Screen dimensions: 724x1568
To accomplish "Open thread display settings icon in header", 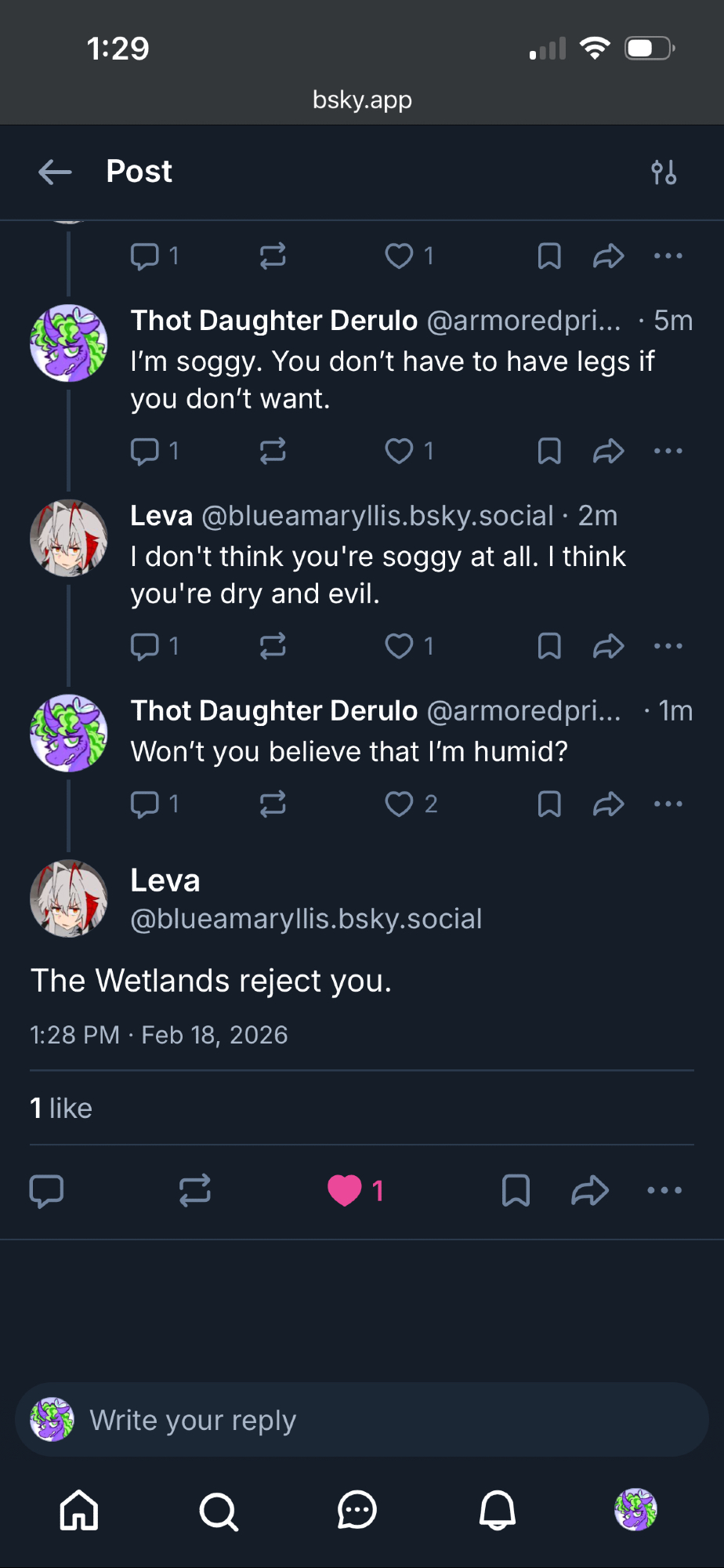I will pos(664,172).
